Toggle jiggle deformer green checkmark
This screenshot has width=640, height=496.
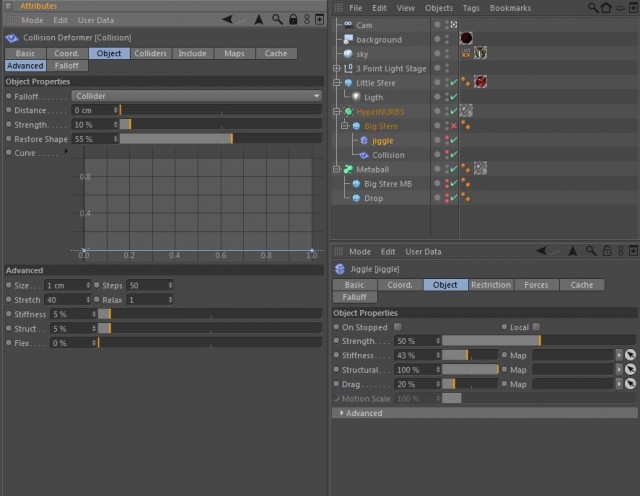pos(453,140)
